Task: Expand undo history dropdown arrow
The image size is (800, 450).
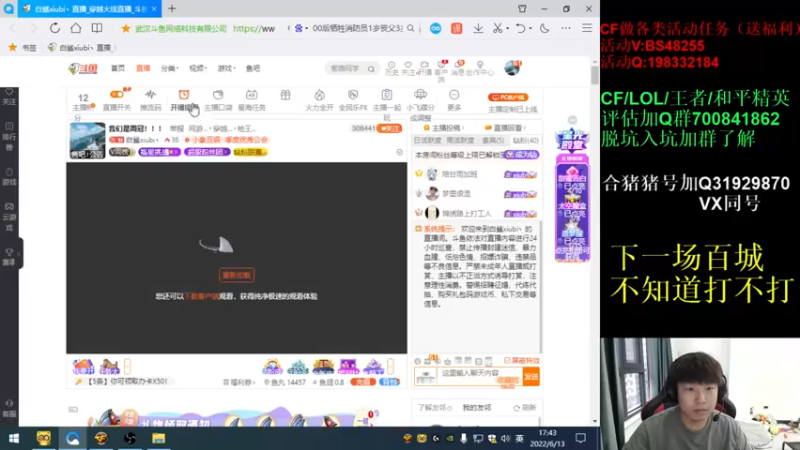Action: [x=530, y=29]
